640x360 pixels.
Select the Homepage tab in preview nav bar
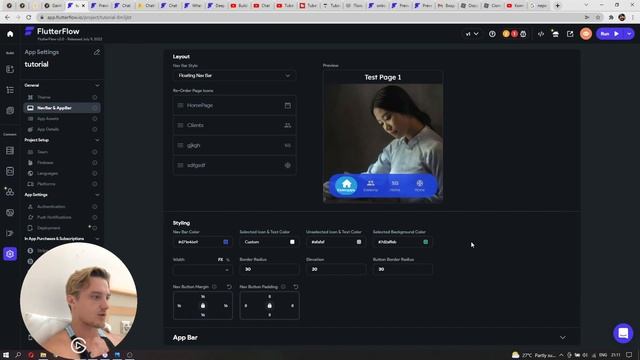tap(346, 186)
